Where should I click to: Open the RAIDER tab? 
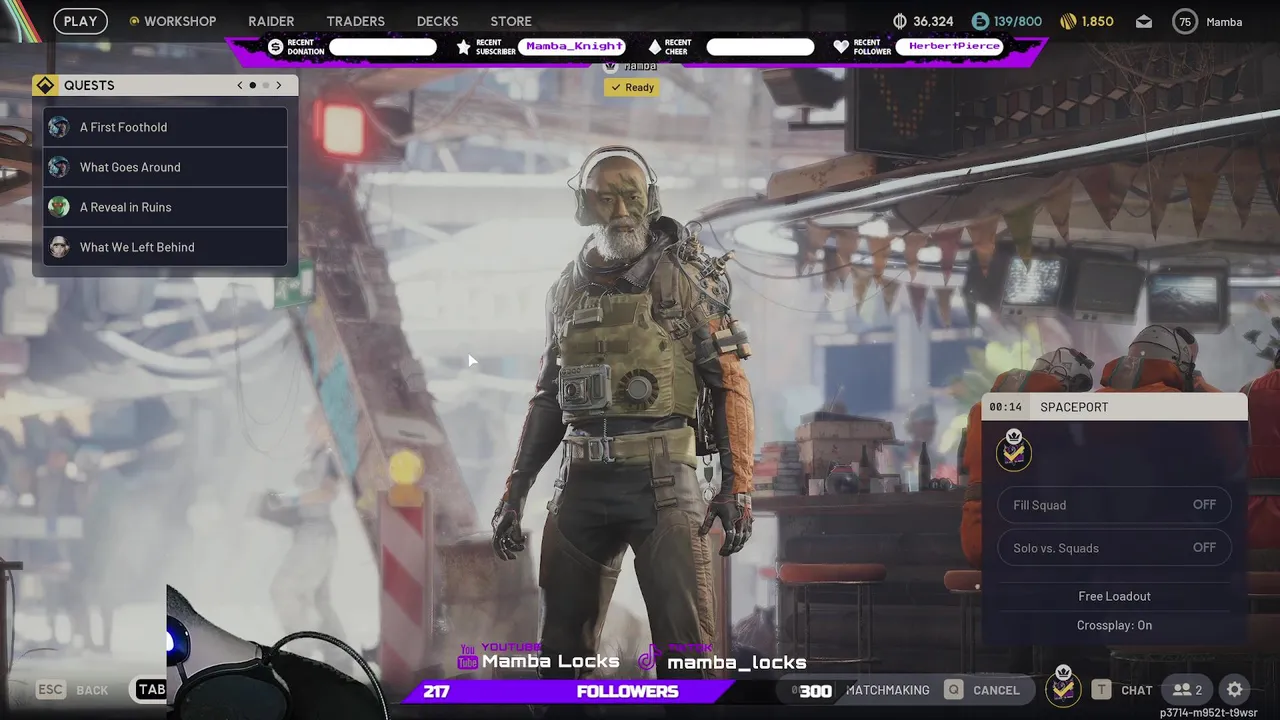pos(271,21)
